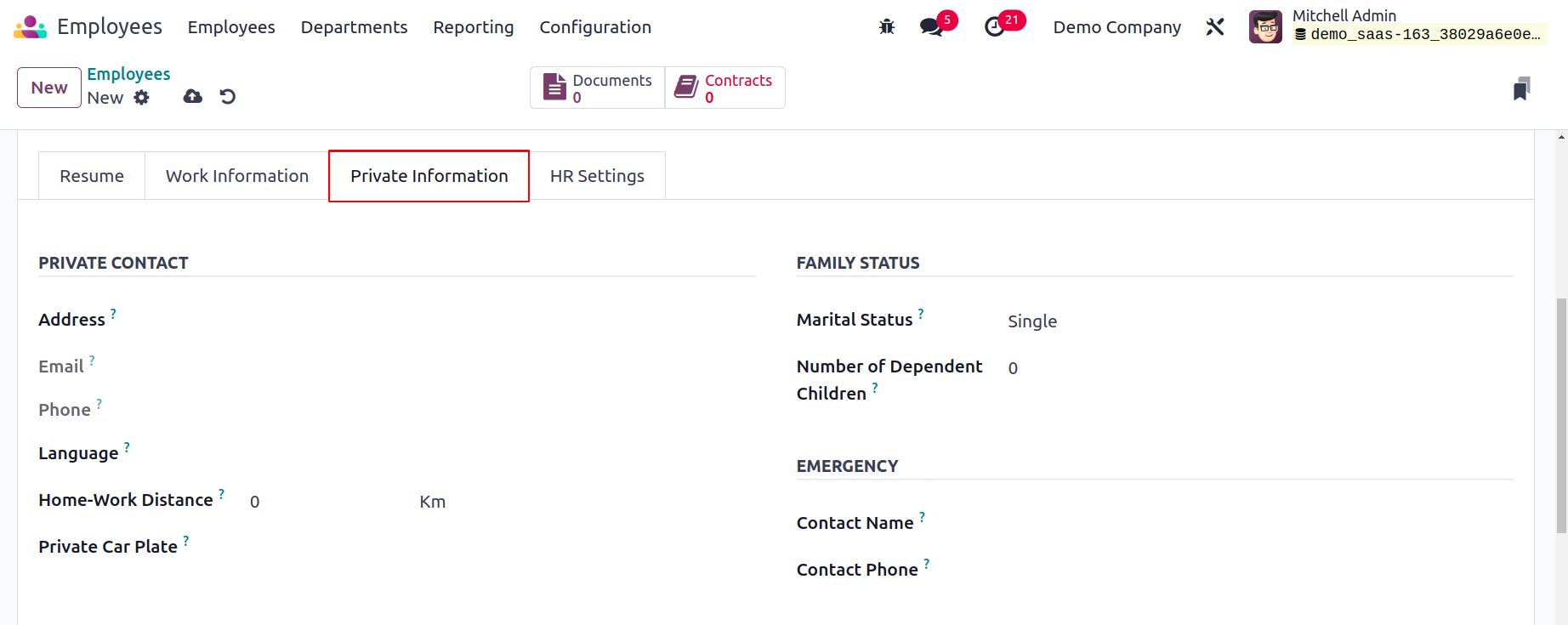This screenshot has height=625, width=1568.
Task: Open the Employees app home icon
Action: click(30, 27)
